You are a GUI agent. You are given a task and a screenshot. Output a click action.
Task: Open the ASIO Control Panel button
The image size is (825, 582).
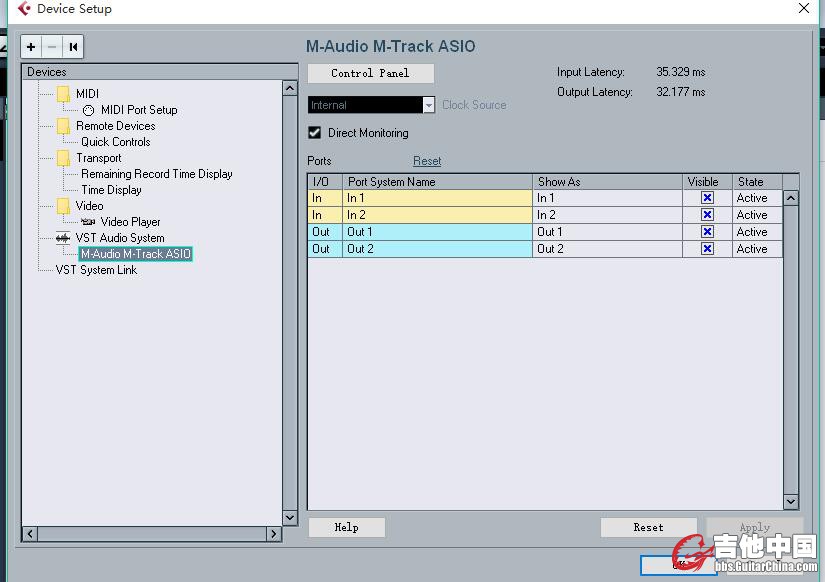[x=370, y=73]
